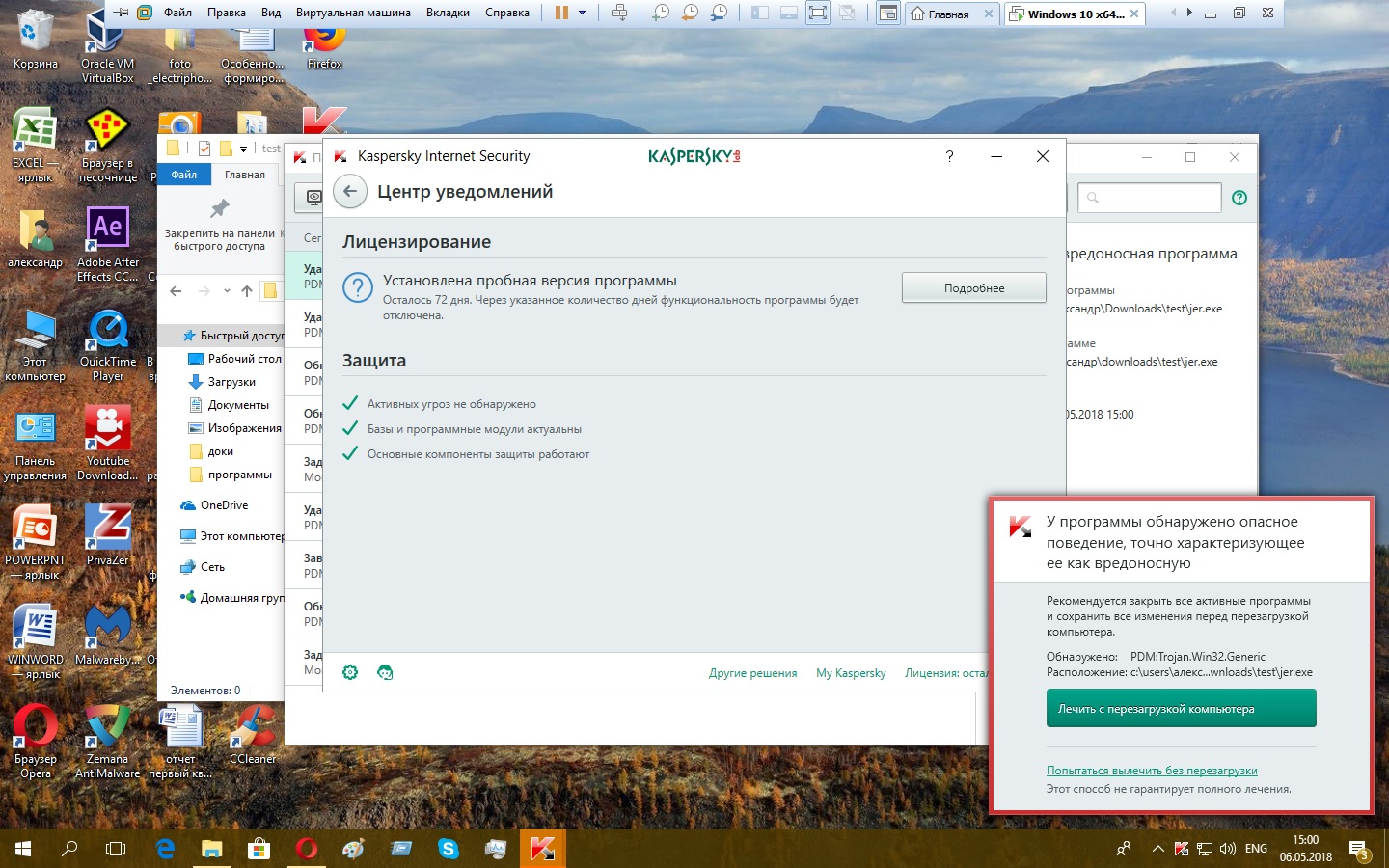Select the CCleaner desktop shortcut

tap(253, 735)
